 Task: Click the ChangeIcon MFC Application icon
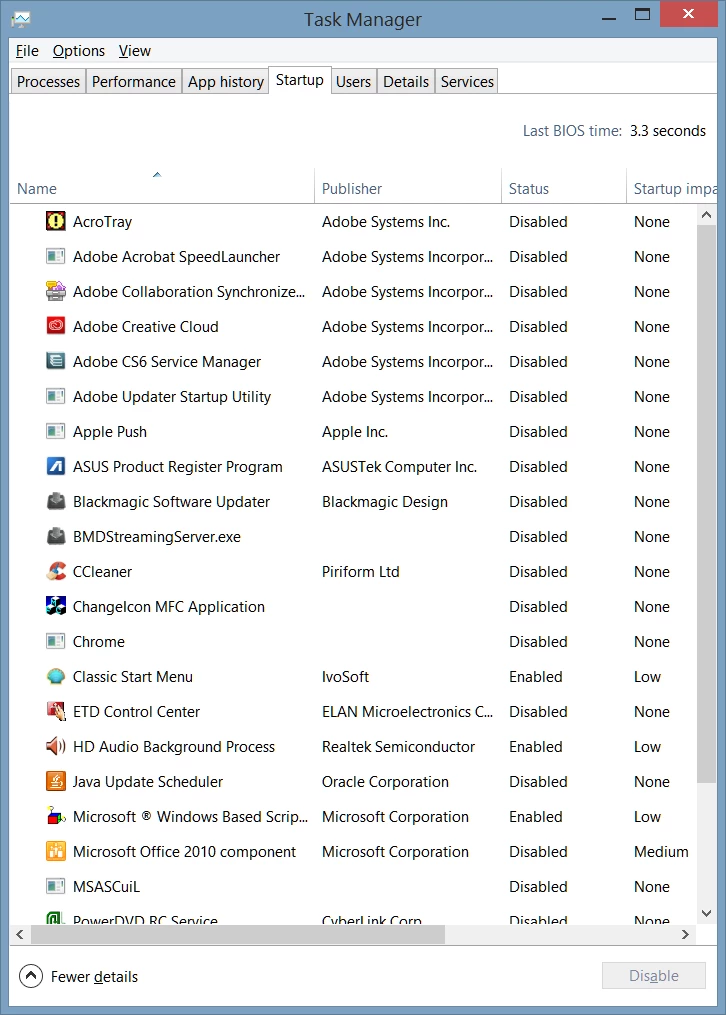(x=56, y=606)
